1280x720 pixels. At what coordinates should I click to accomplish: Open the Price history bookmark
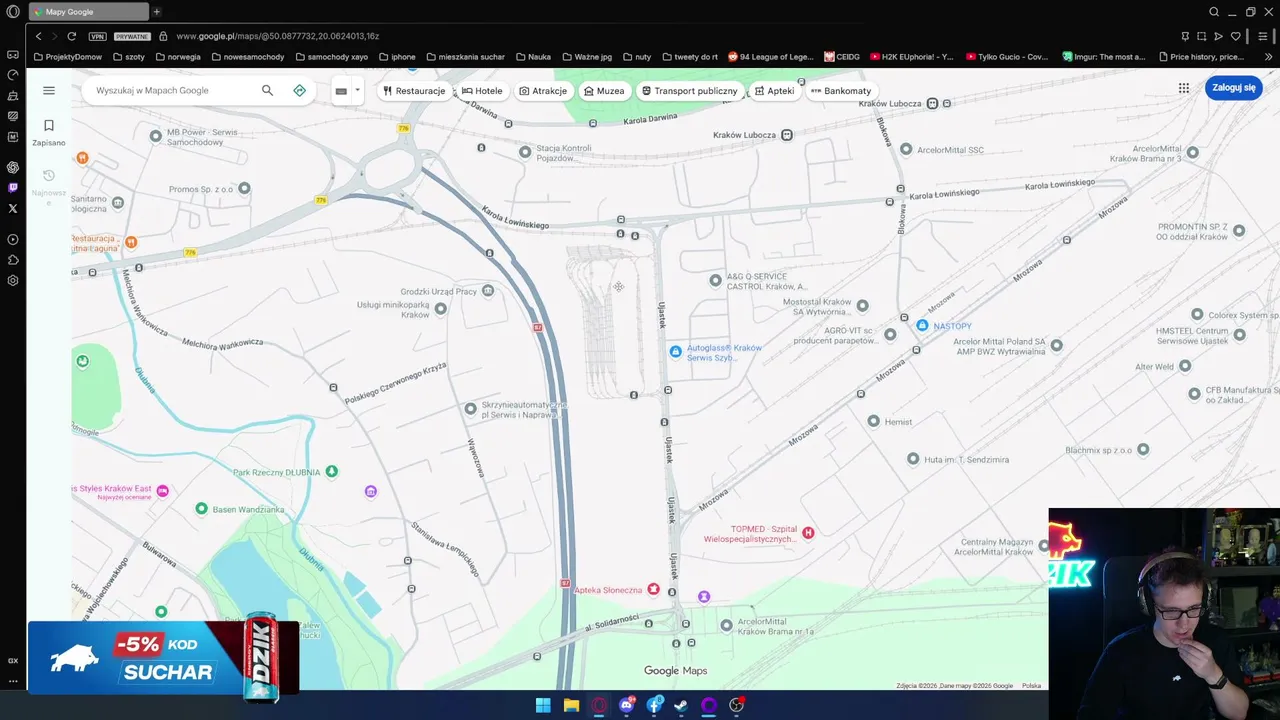1201,57
